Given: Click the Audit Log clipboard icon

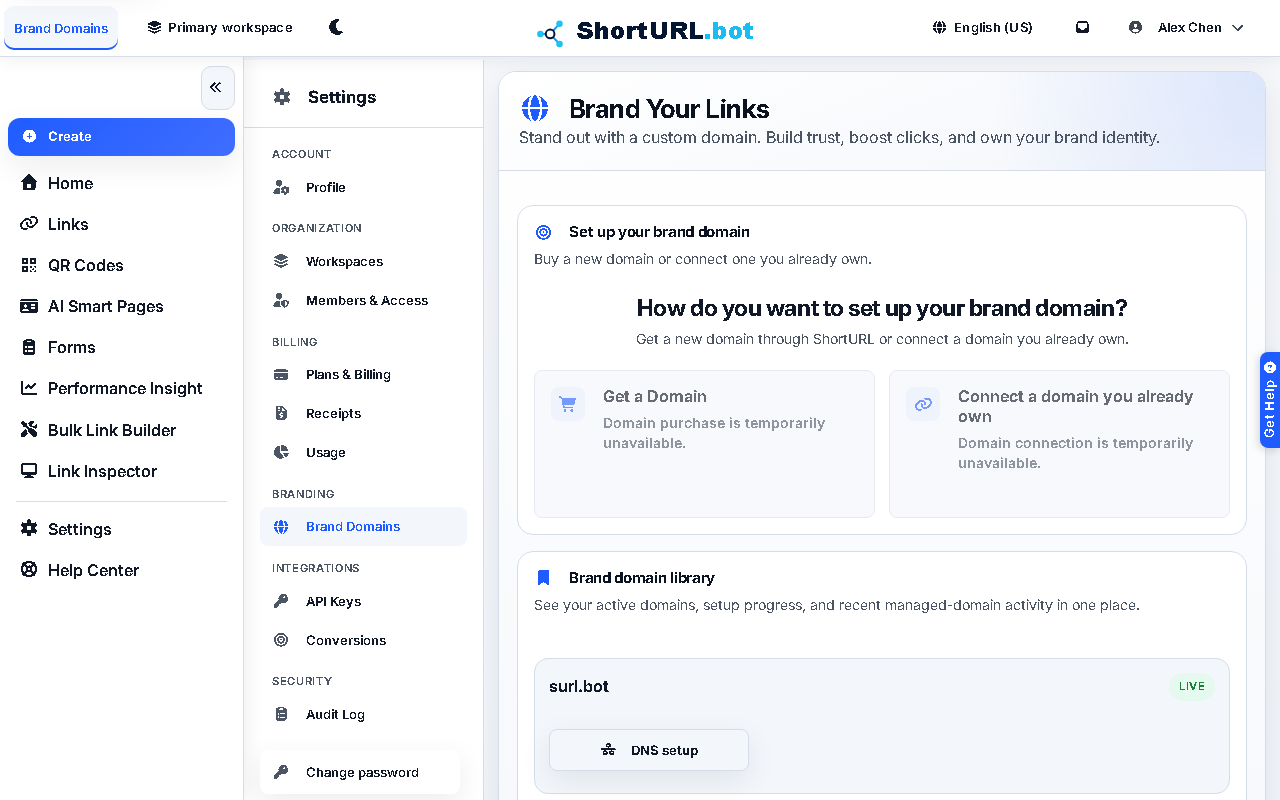Looking at the screenshot, I should 281,715.
